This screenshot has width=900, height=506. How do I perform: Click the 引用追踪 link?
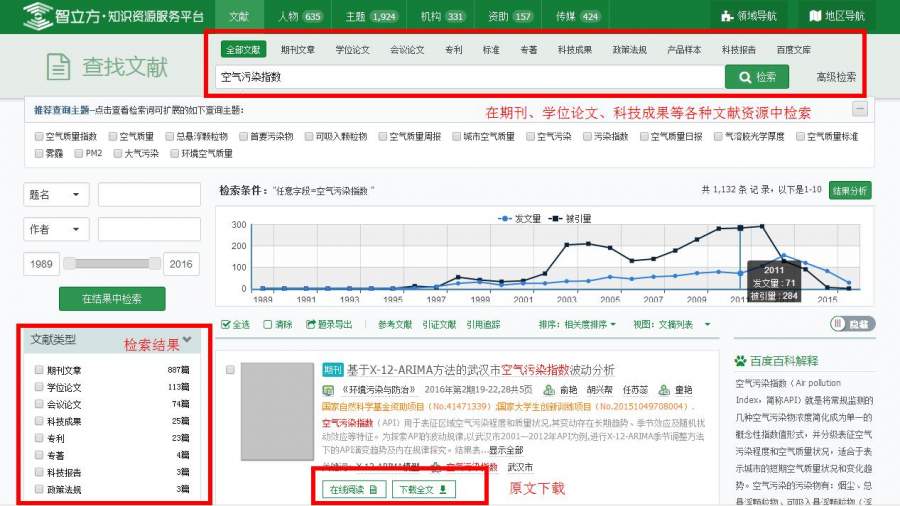(x=483, y=325)
